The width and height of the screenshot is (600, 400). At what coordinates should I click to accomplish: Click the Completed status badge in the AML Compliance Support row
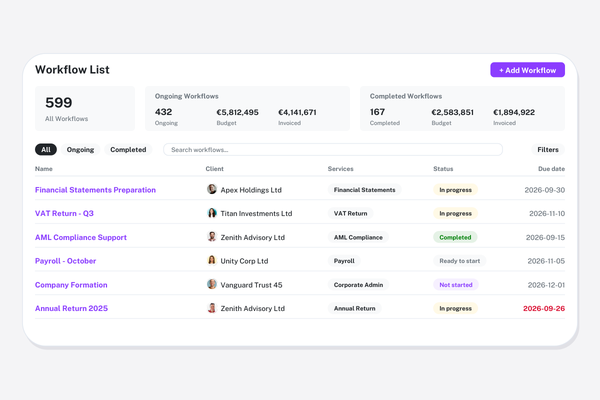point(455,237)
